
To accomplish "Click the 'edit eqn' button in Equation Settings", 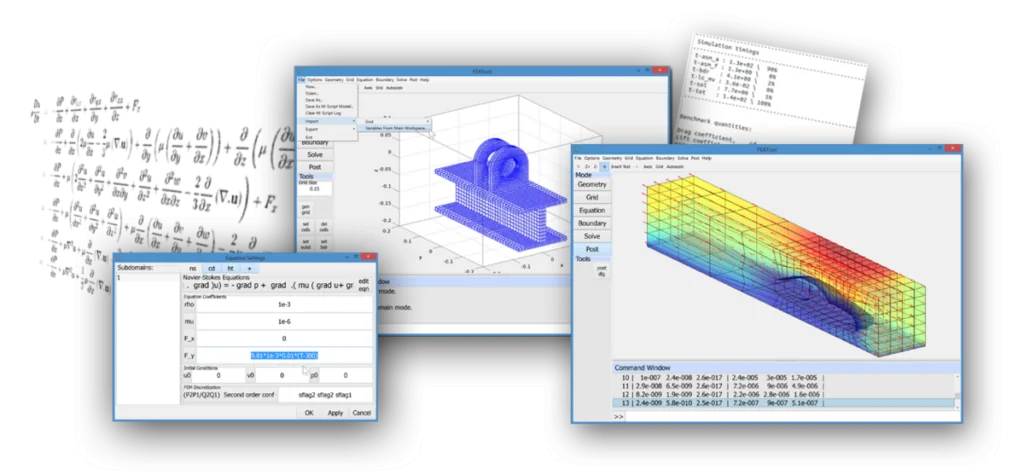I will 363,284.
